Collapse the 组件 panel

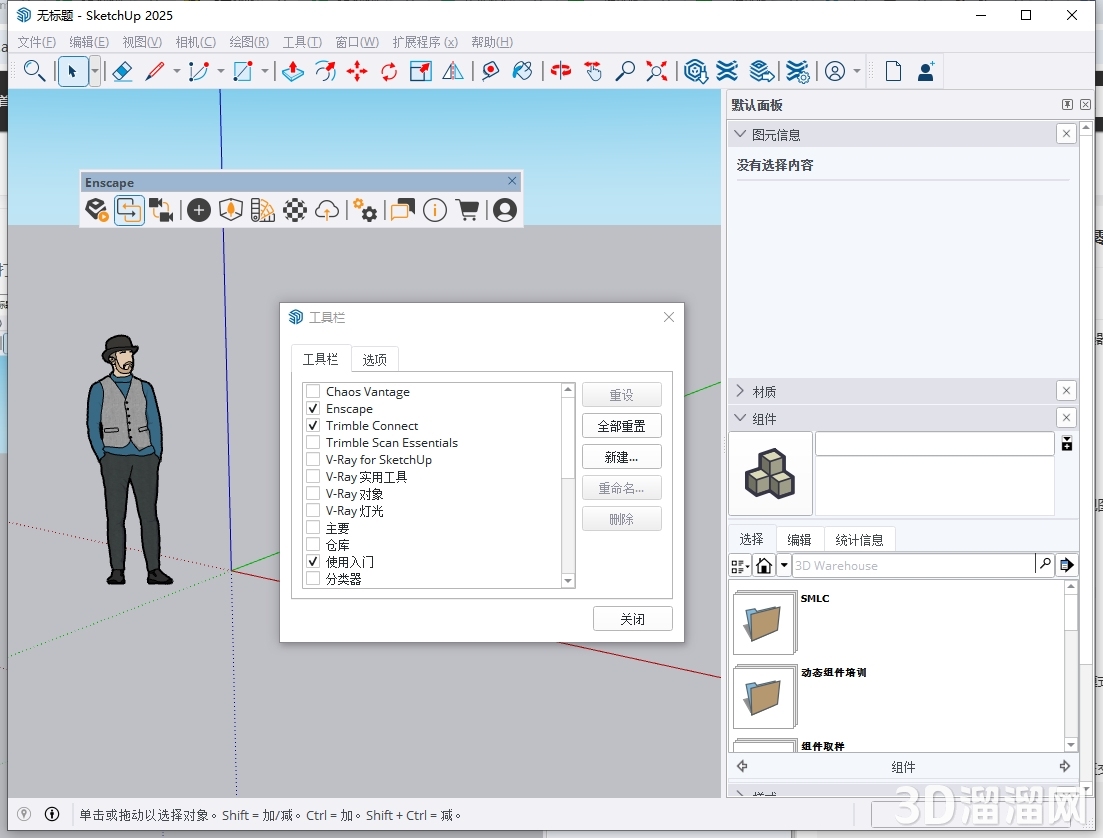coord(740,418)
